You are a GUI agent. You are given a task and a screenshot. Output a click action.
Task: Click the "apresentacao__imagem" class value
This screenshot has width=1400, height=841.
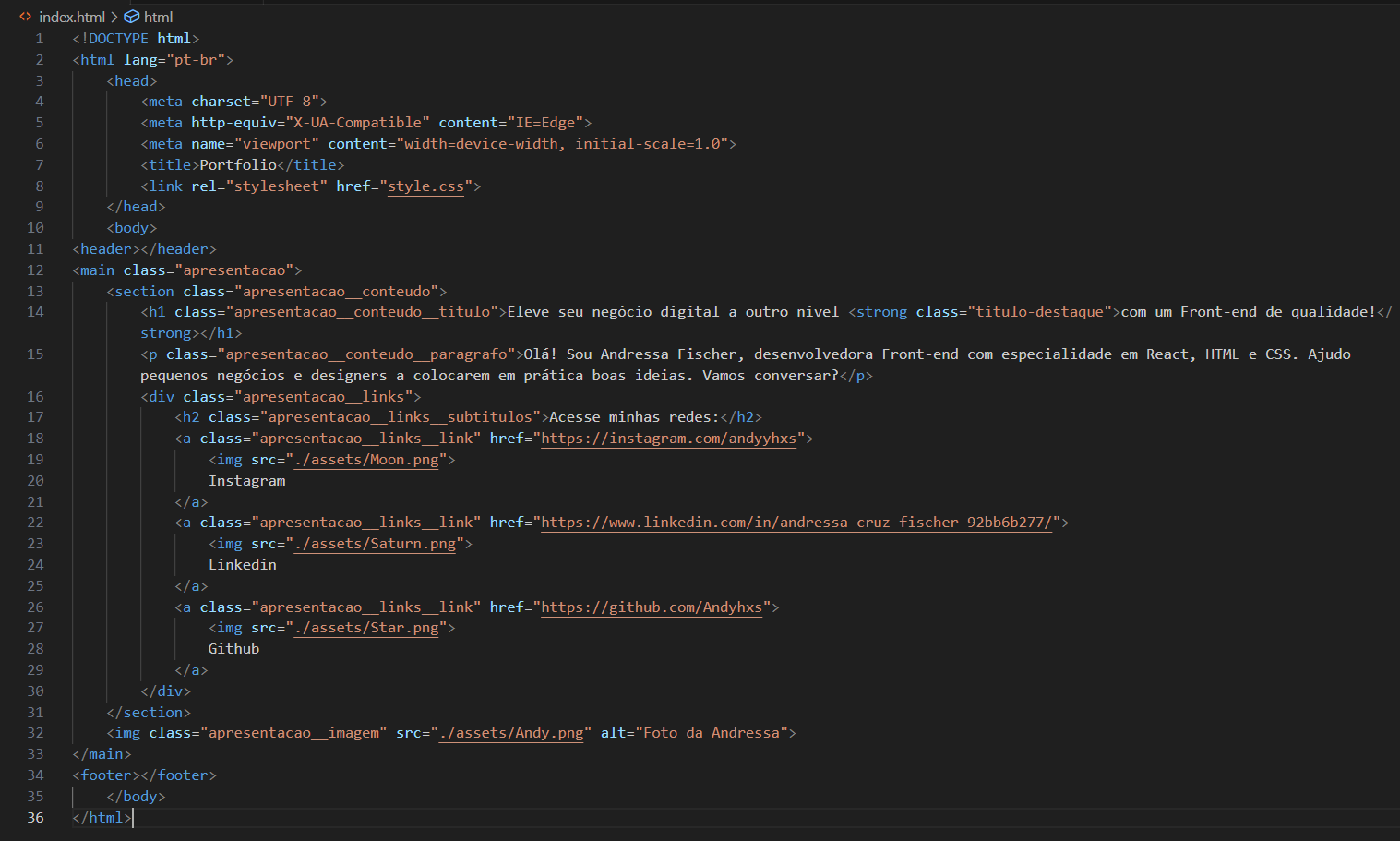tap(293, 732)
